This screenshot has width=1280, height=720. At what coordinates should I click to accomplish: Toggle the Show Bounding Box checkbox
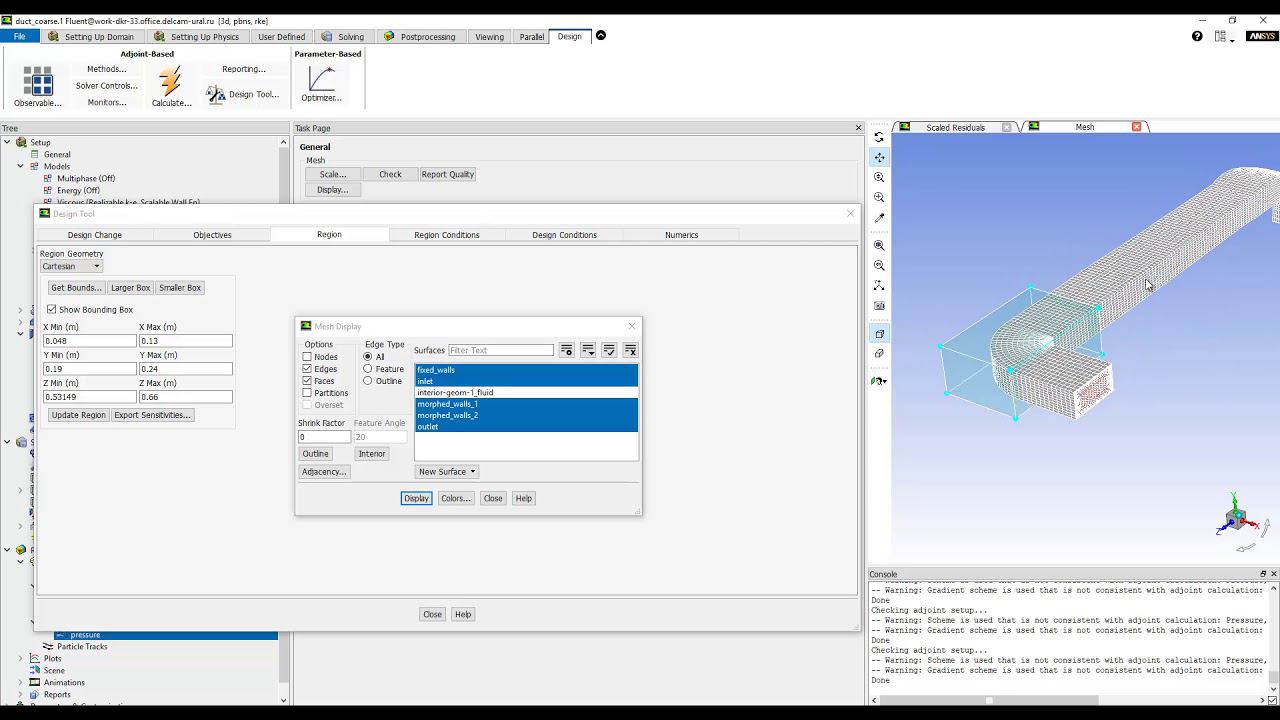52,310
